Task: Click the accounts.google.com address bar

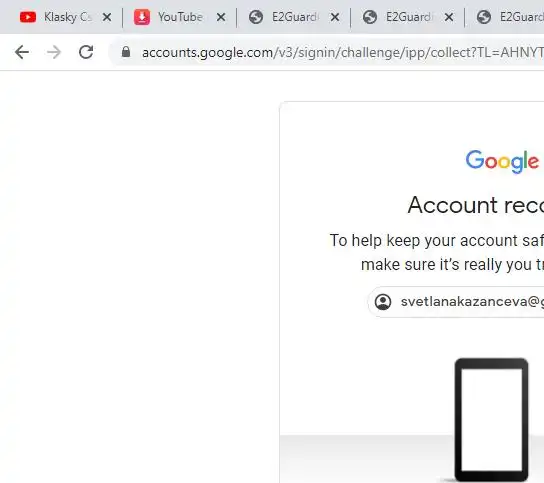Action: [342, 52]
